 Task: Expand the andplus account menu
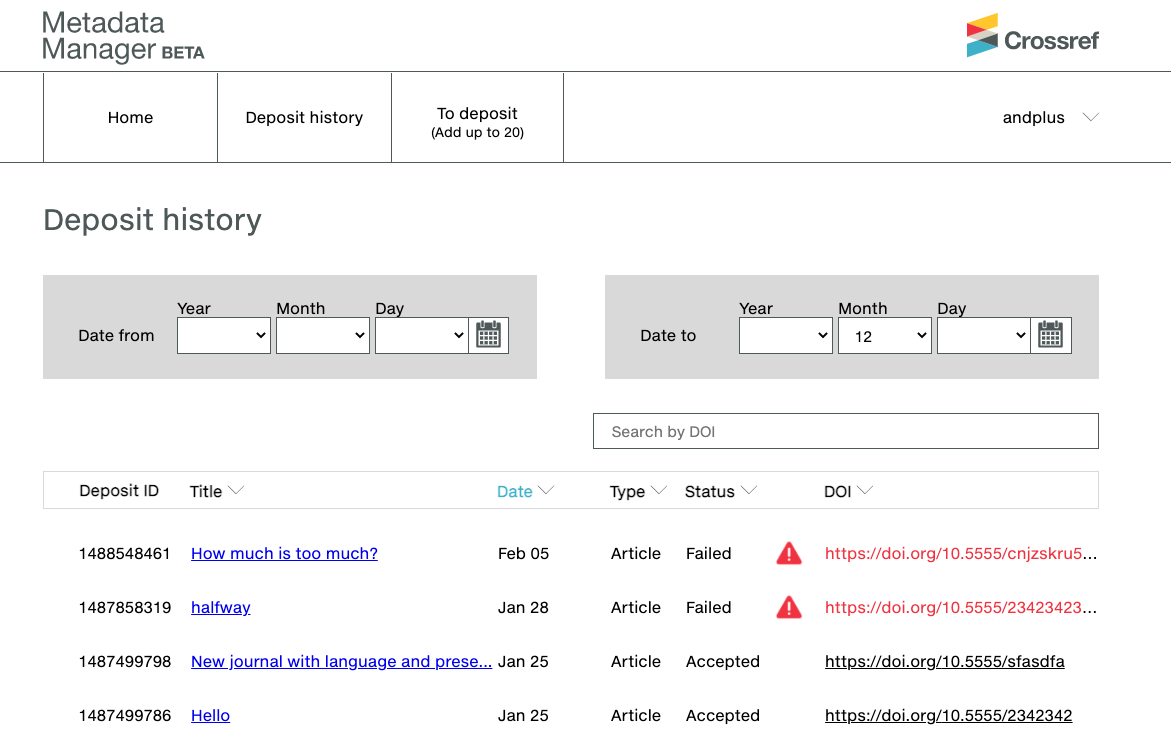(1051, 117)
